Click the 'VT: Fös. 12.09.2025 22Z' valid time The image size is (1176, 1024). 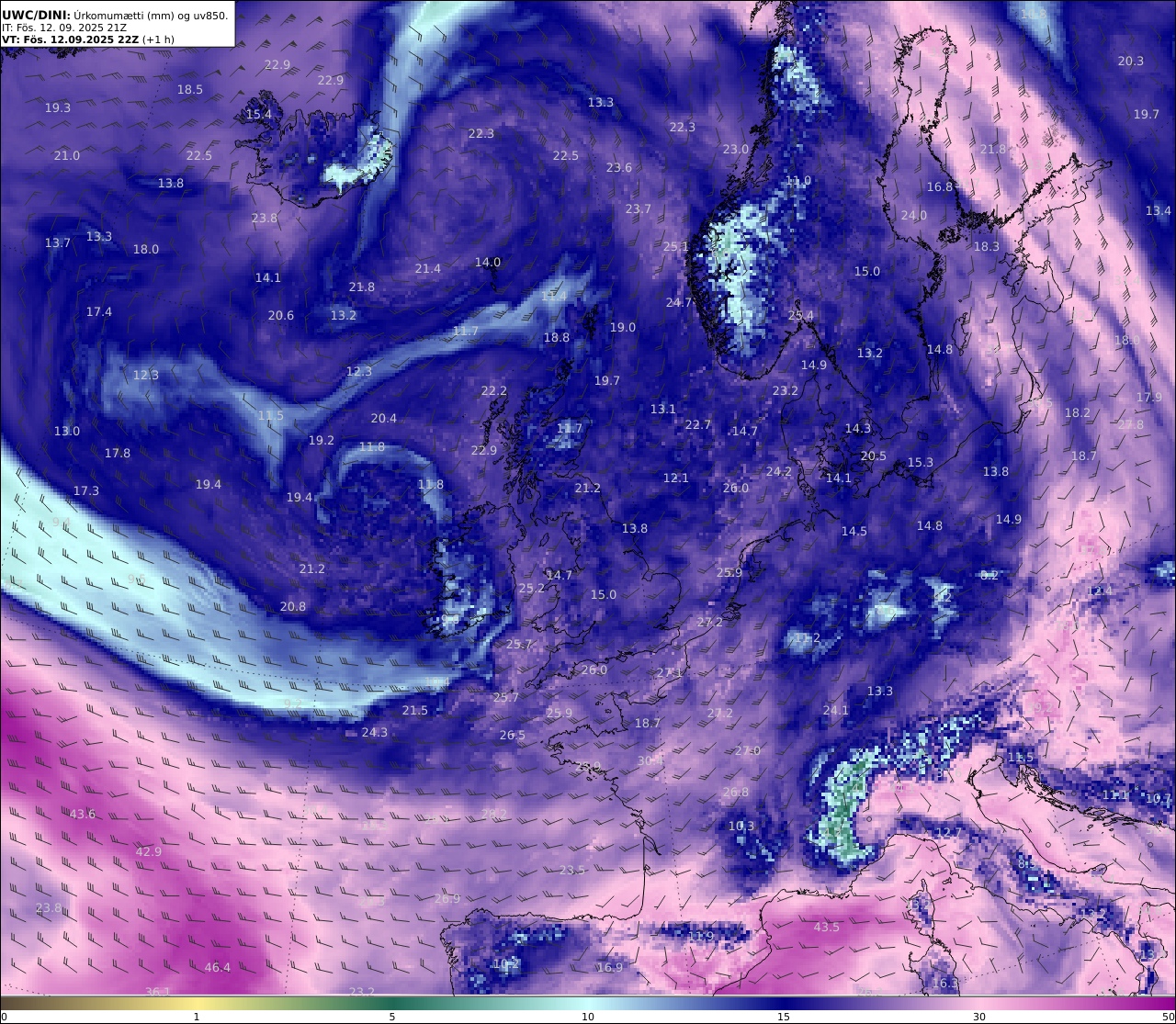pyautogui.click(x=72, y=39)
